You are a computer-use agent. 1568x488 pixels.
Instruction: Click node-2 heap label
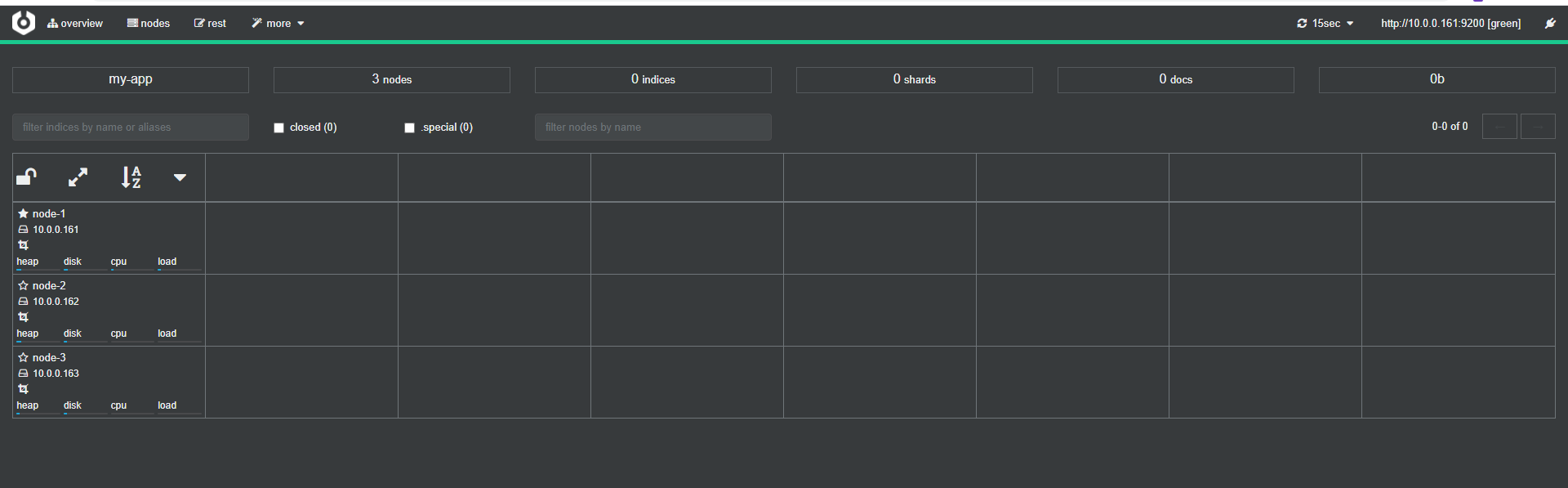tap(28, 334)
